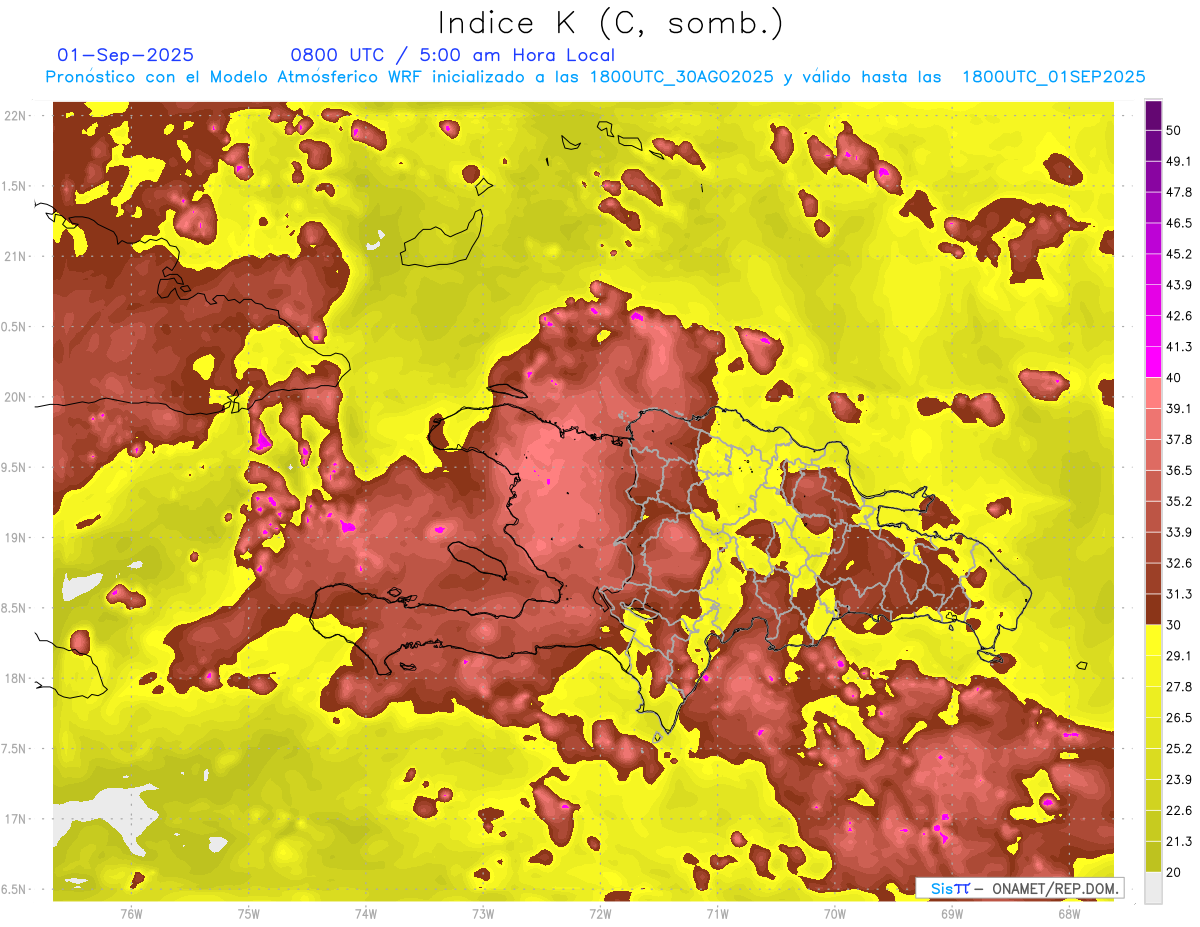Click the '17N' latitude label

tap(14, 819)
